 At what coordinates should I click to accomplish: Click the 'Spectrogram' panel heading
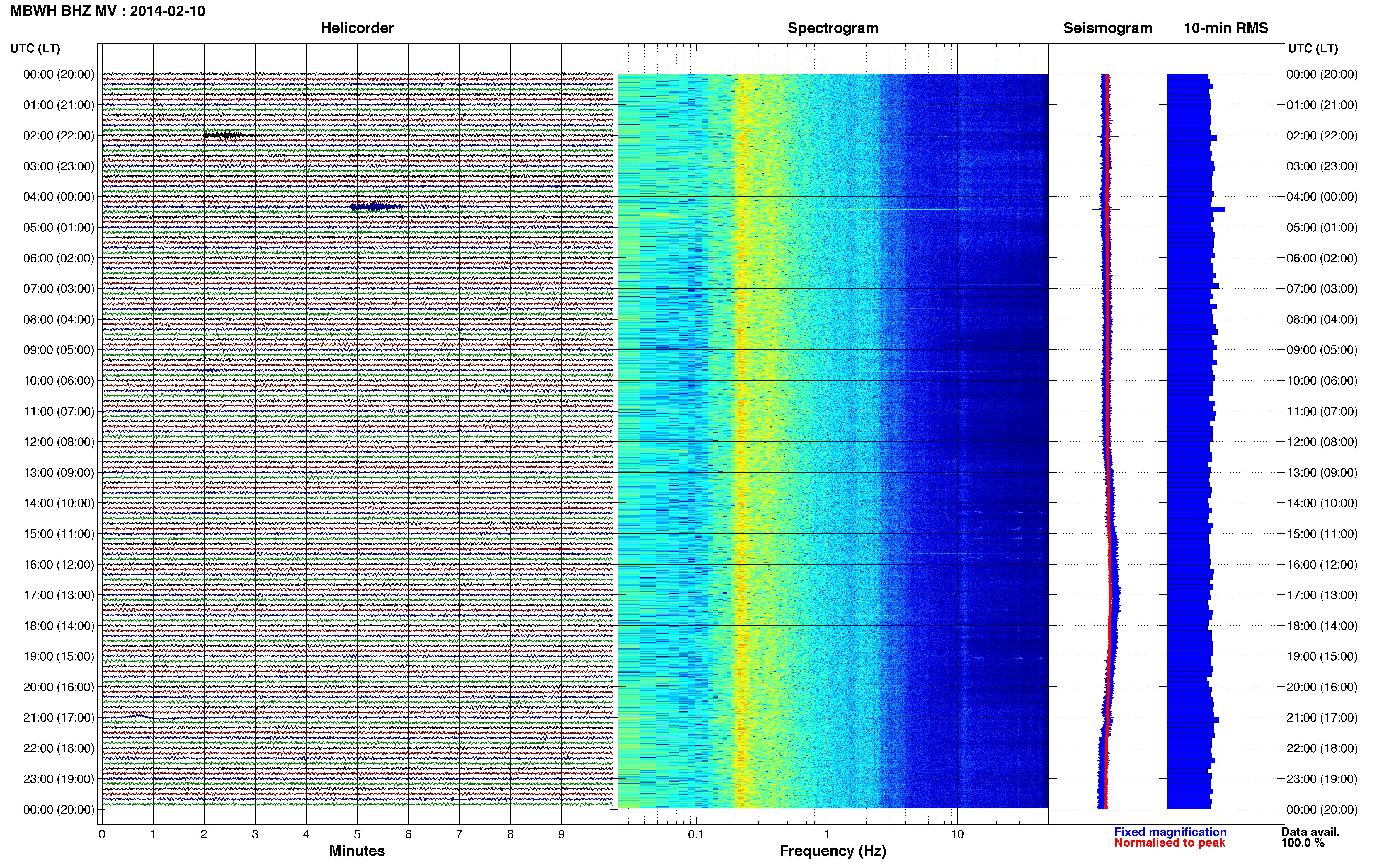coord(833,28)
